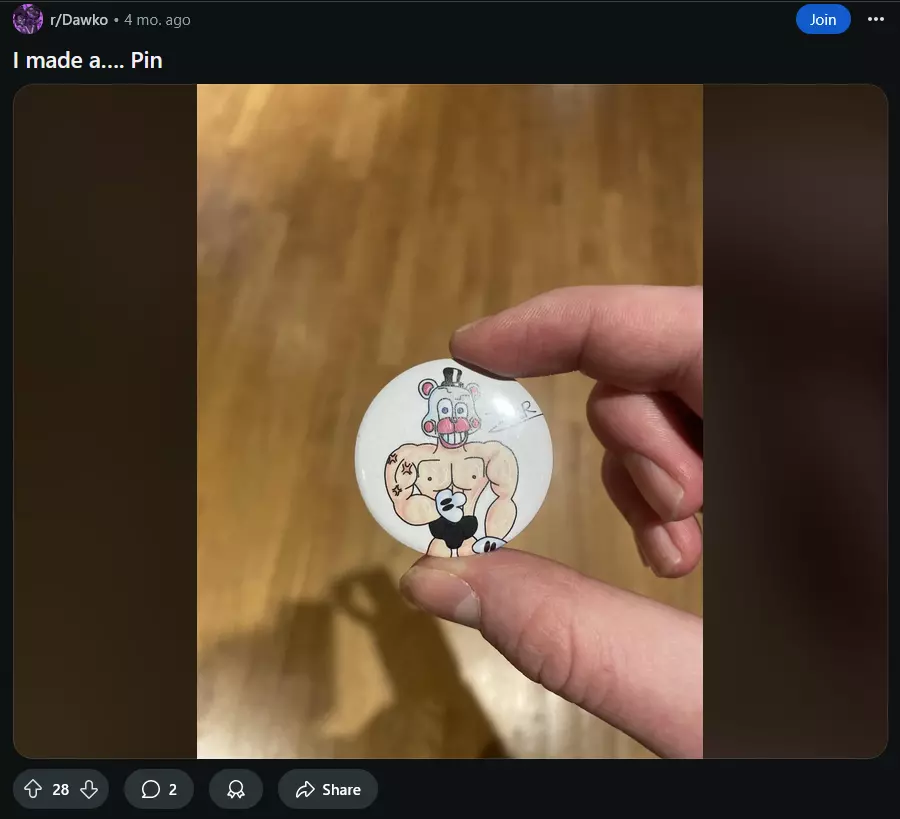
Task: Click the drawn pin button in image
Action: pyautogui.click(x=453, y=457)
